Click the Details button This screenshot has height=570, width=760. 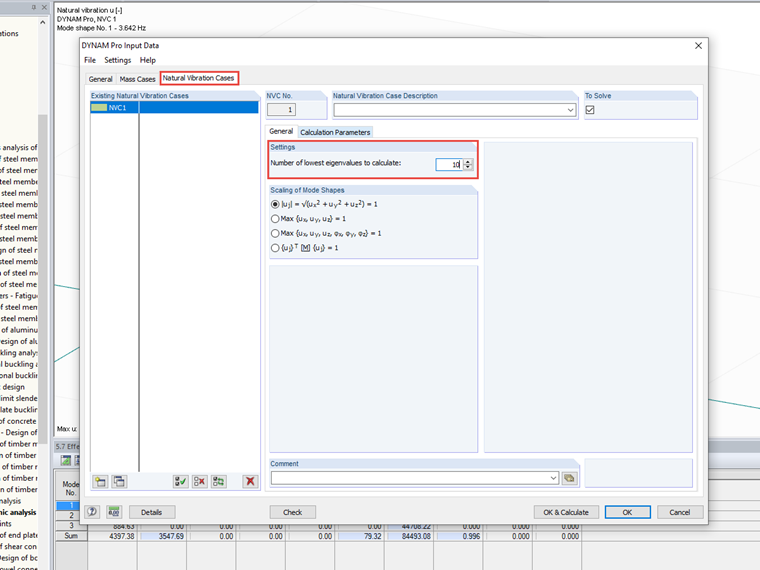(x=152, y=512)
